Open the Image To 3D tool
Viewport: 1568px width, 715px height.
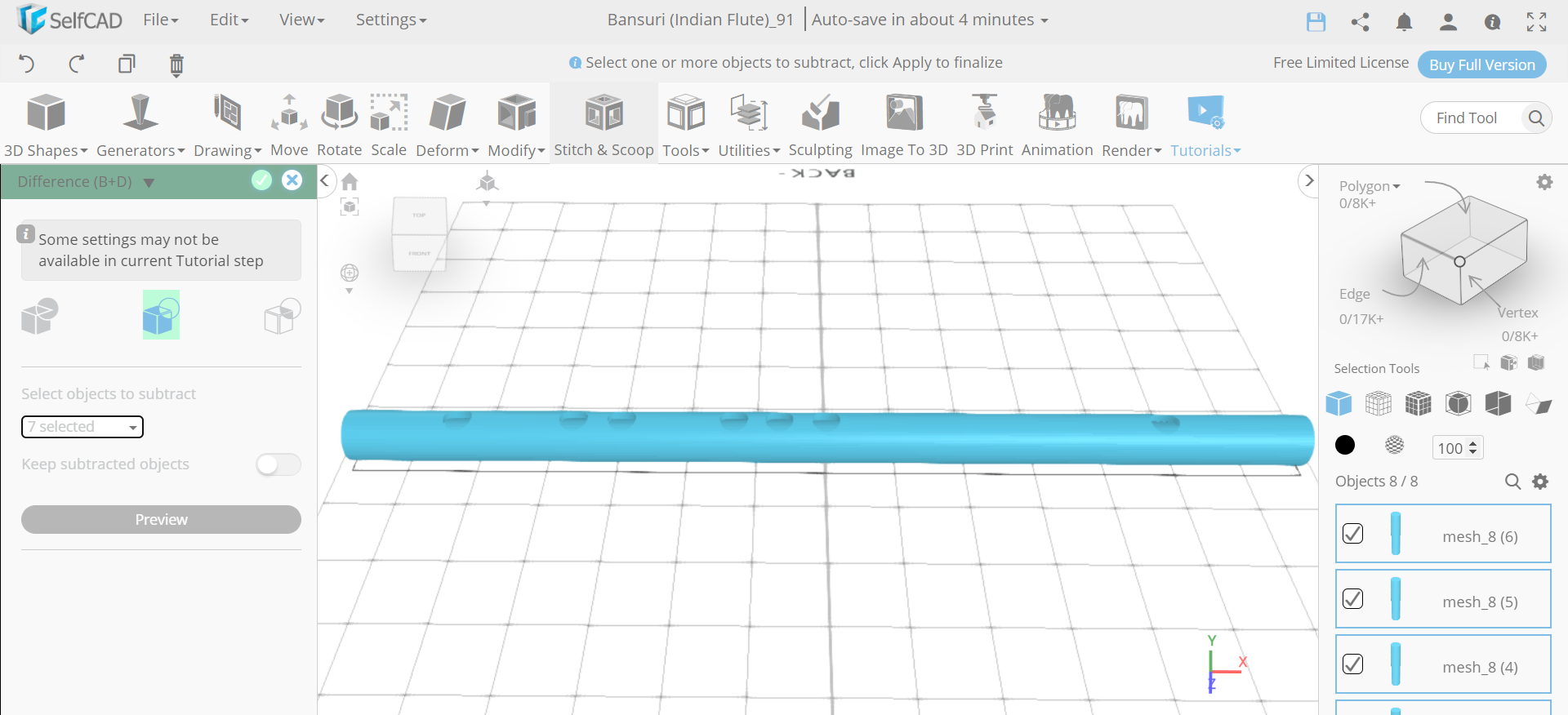pos(904,124)
